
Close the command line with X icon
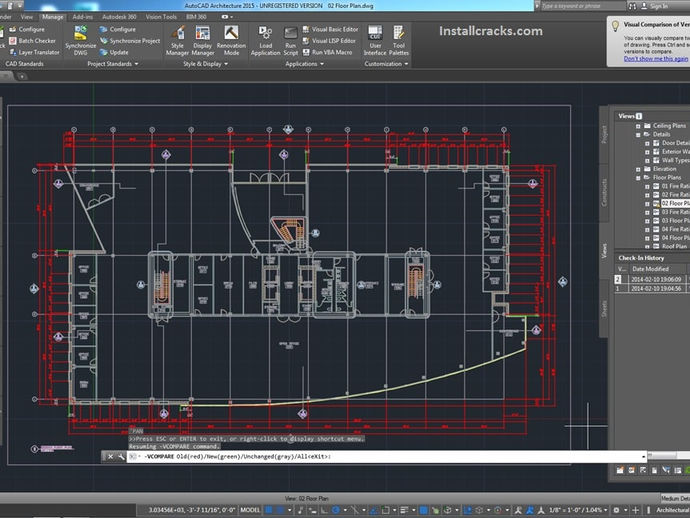[110, 457]
